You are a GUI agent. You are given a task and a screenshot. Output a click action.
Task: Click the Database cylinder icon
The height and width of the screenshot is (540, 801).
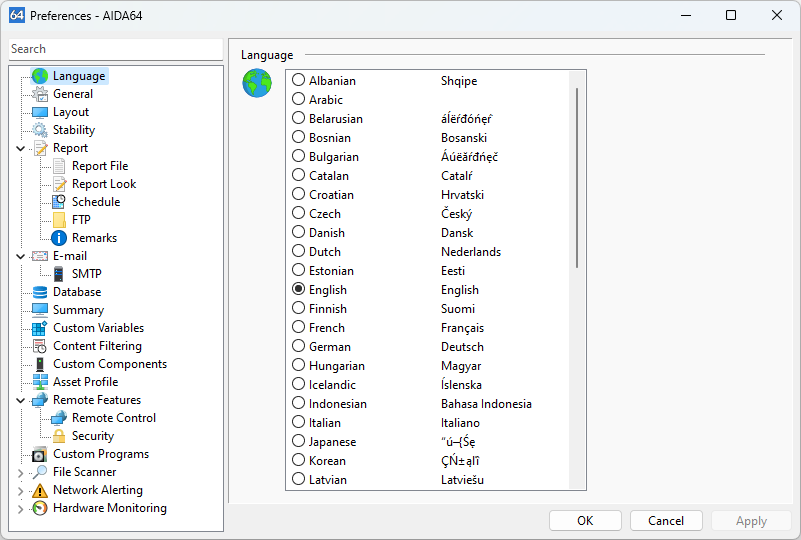40,292
